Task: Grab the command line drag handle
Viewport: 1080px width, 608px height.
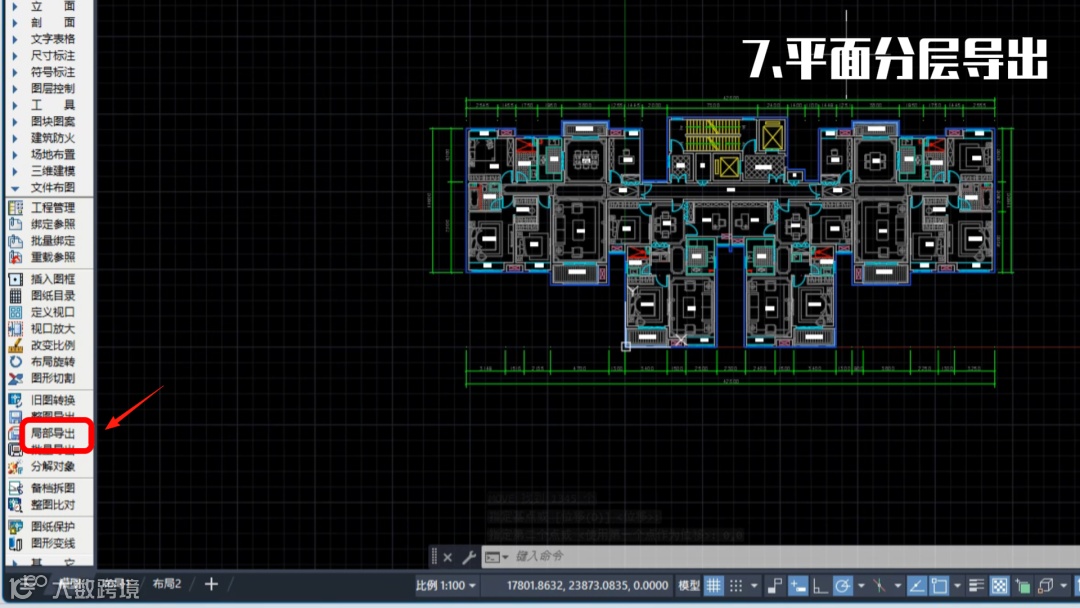Action: (x=434, y=557)
